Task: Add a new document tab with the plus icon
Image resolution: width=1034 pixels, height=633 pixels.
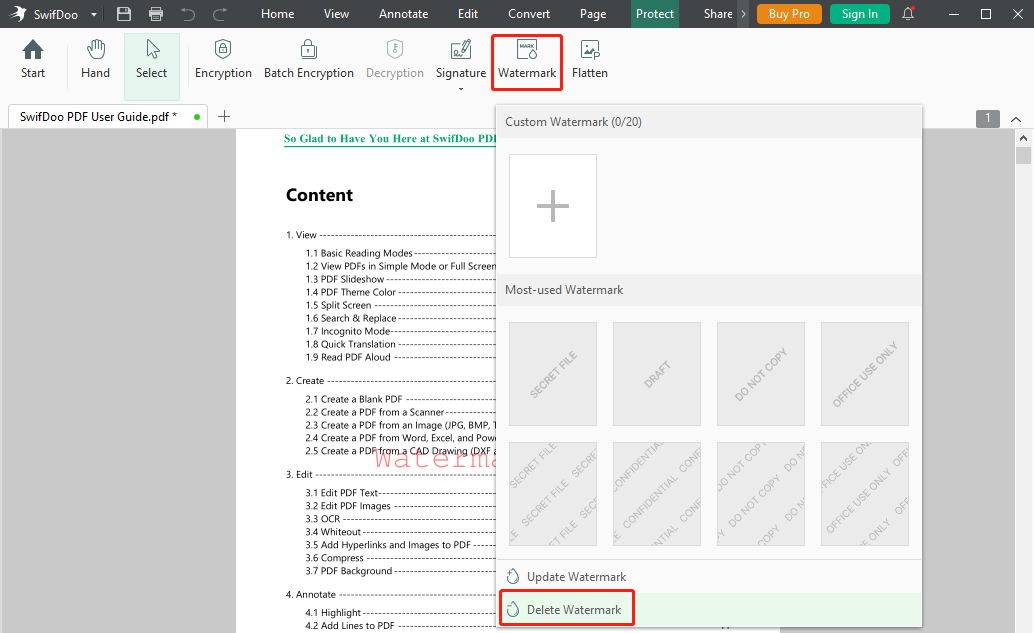Action: click(x=224, y=117)
